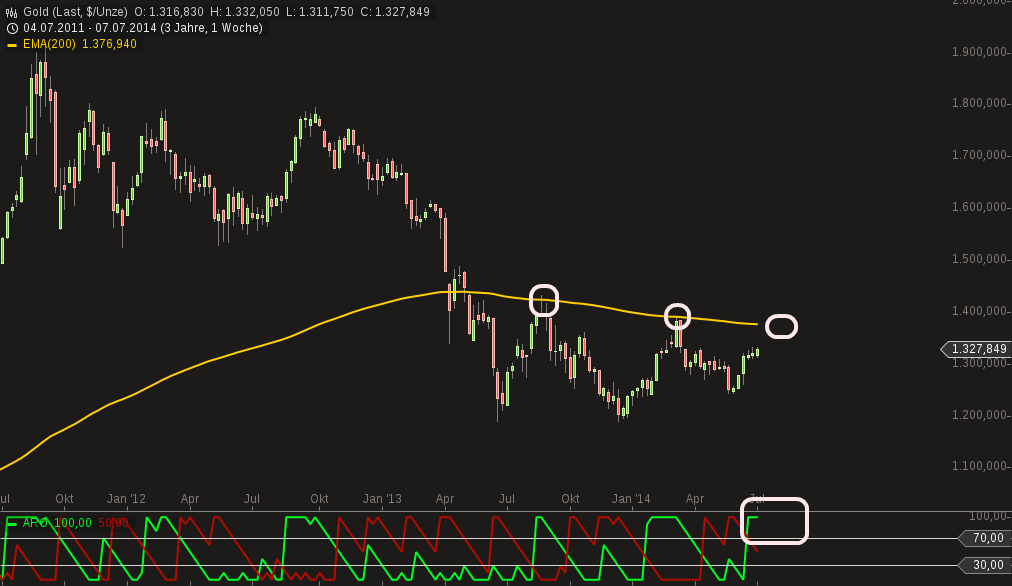Select the green Aroon legend marker
Screen dimensions: 1012x586
point(13,522)
